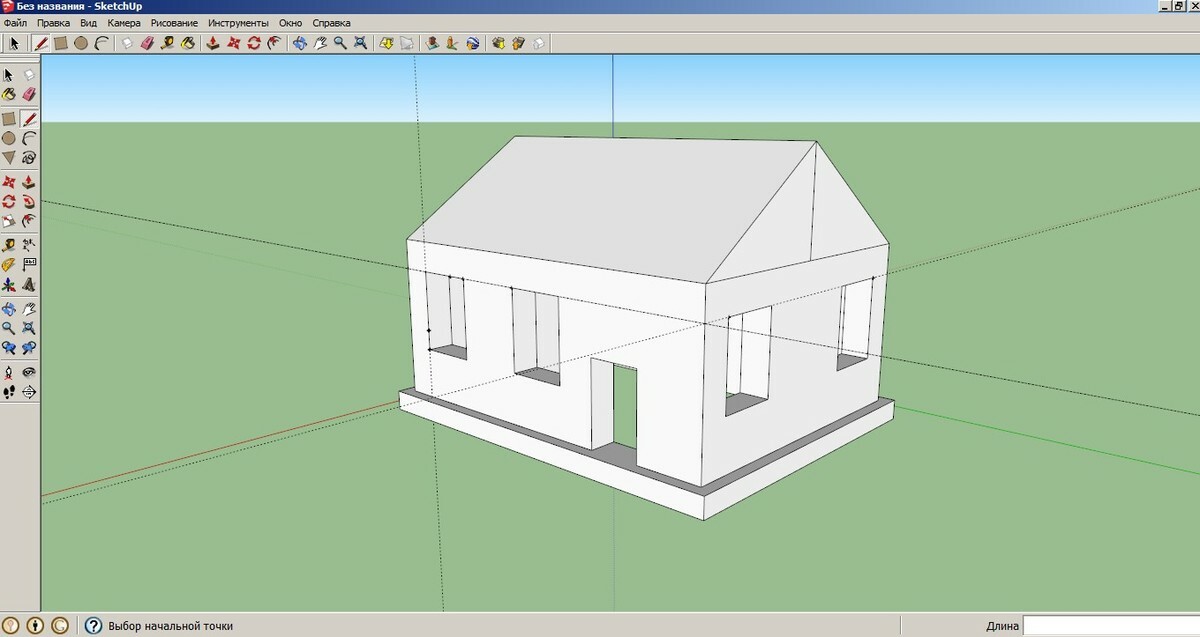The image size is (1200, 637).
Task: Select the Axes tool
Action: click(9, 285)
